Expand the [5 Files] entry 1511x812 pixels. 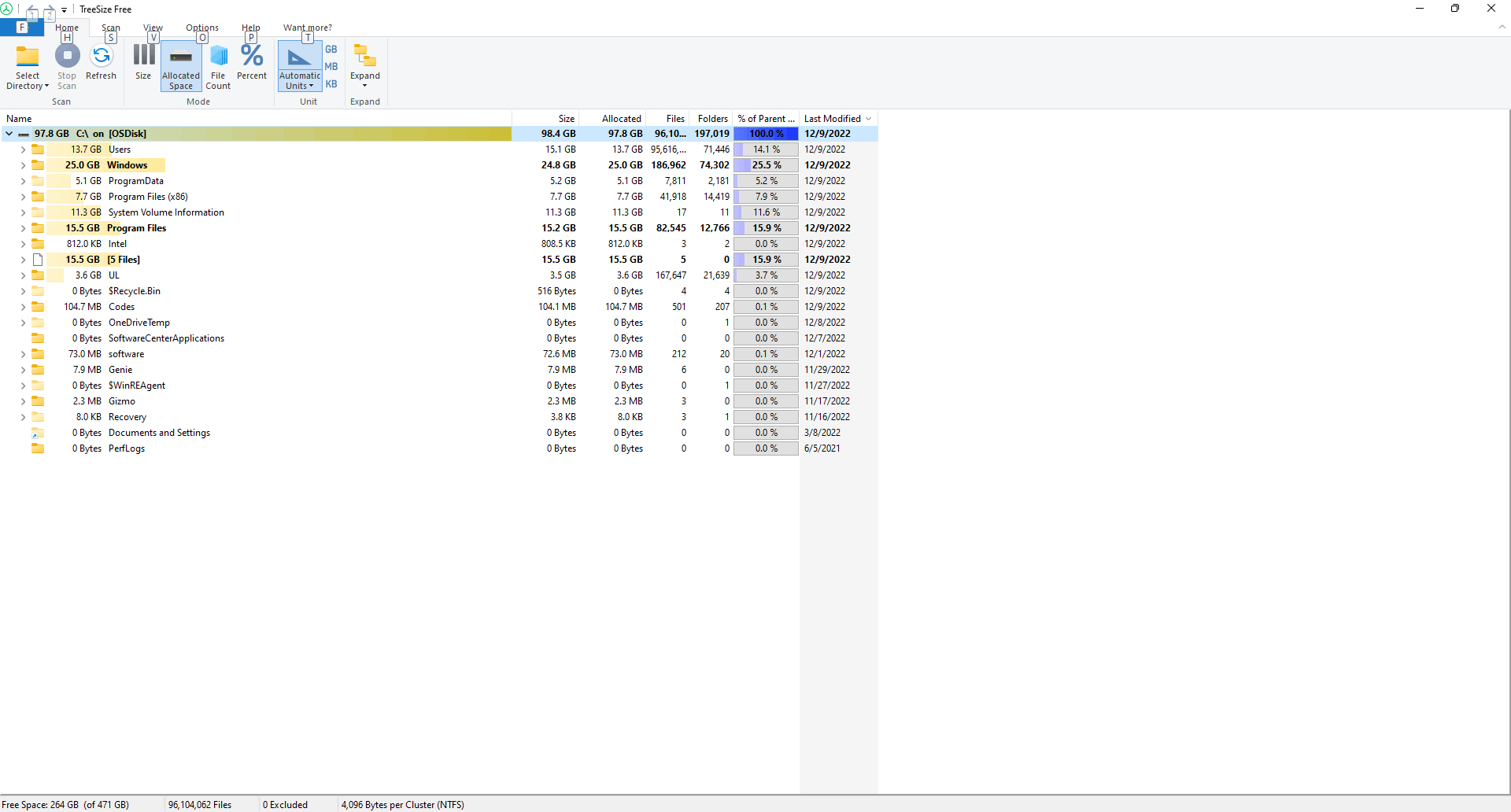pyautogui.click(x=23, y=260)
